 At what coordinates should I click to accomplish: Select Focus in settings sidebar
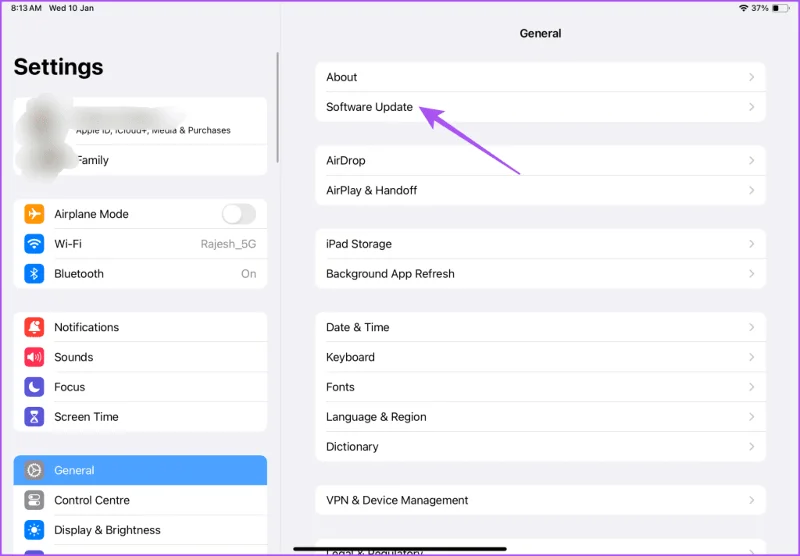pos(140,387)
